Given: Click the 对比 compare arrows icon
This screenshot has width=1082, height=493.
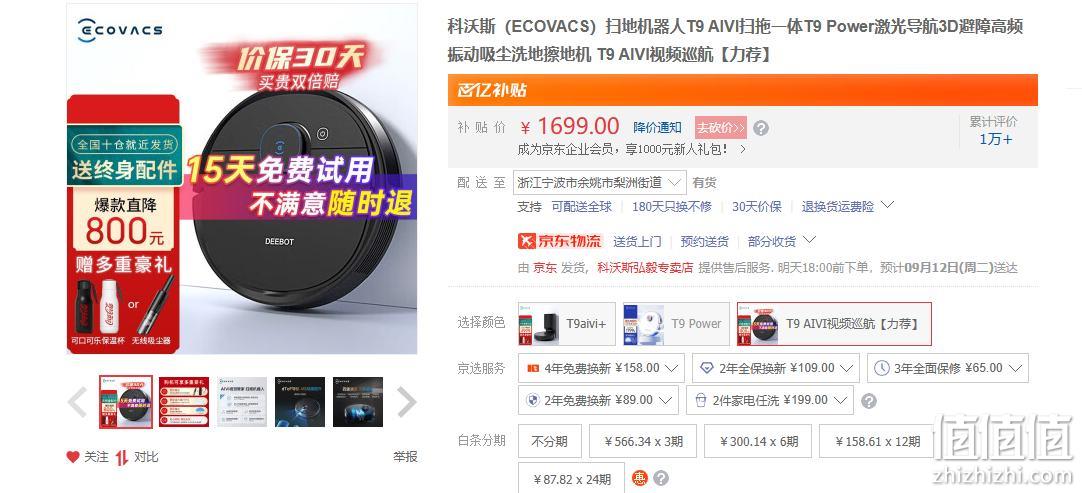Looking at the screenshot, I should [121, 457].
